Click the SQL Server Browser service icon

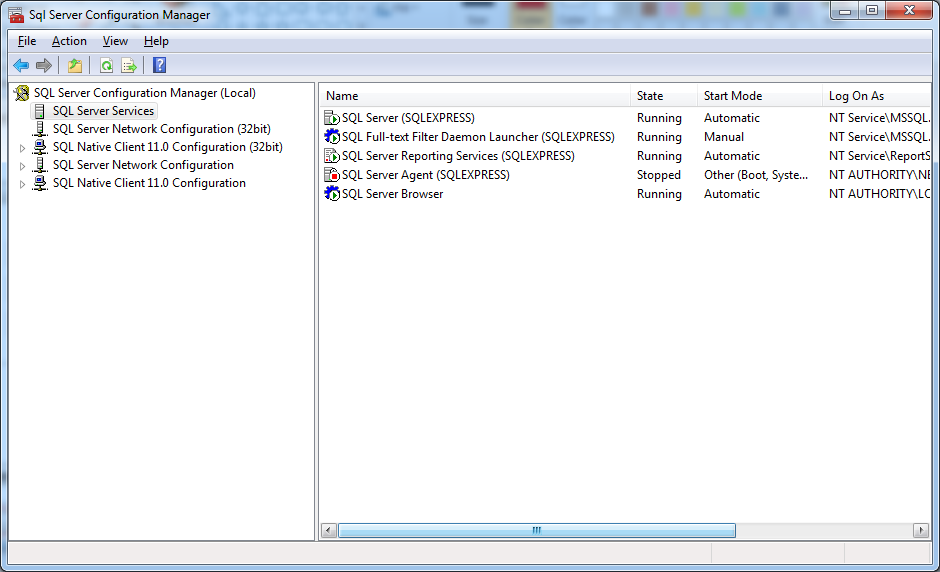point(332,194)
